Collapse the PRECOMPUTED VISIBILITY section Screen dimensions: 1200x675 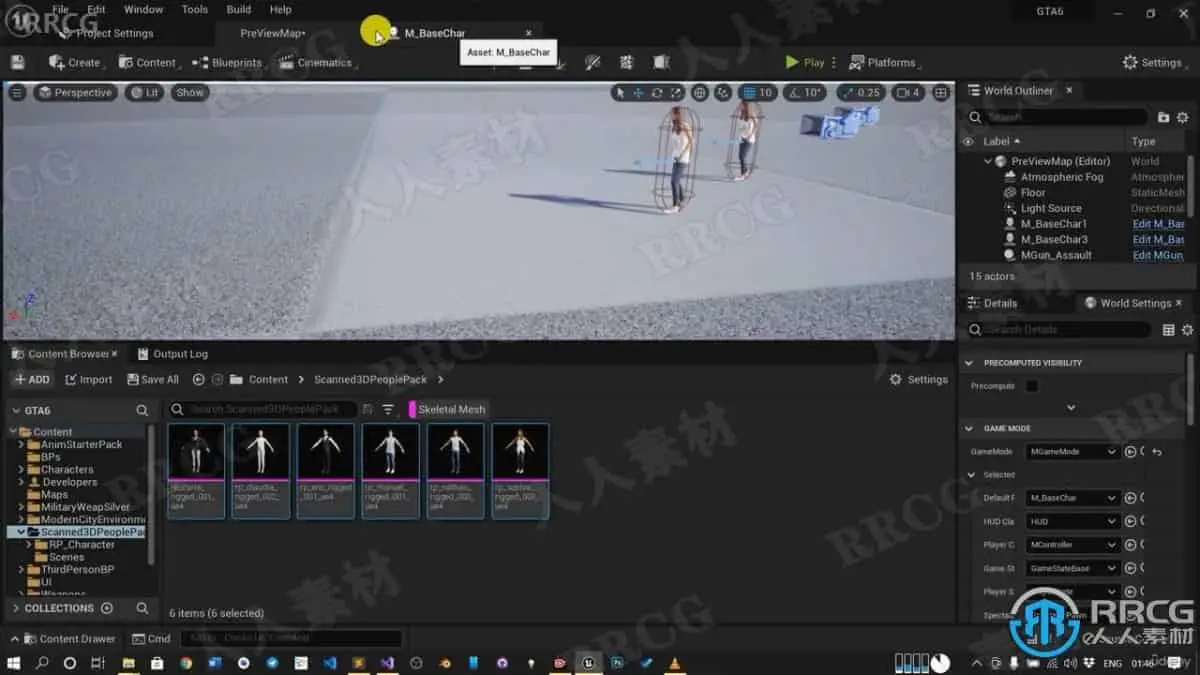point(968,363)
